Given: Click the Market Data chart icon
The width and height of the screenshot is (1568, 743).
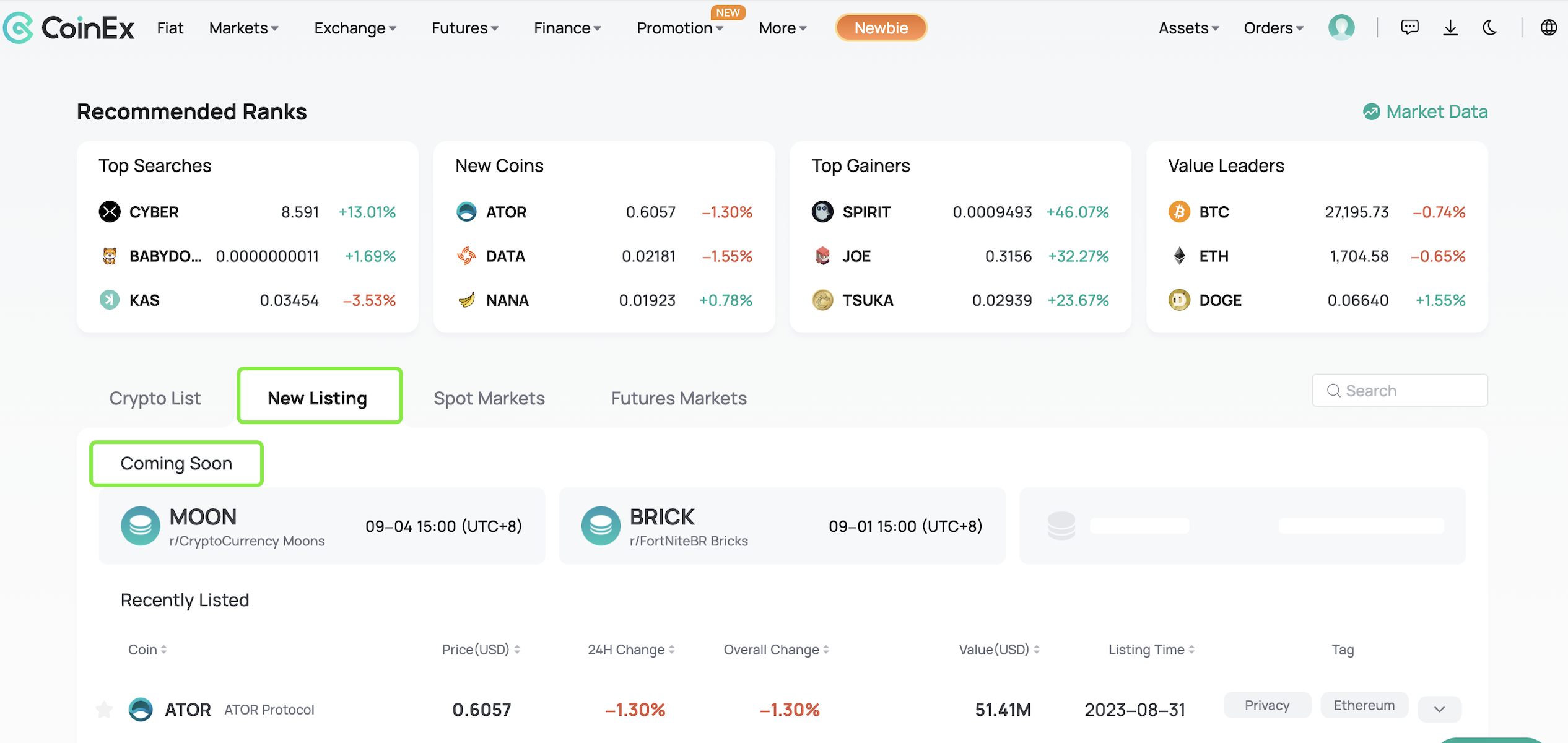Looking at the screenshot, I should (x=1371, y=111).
